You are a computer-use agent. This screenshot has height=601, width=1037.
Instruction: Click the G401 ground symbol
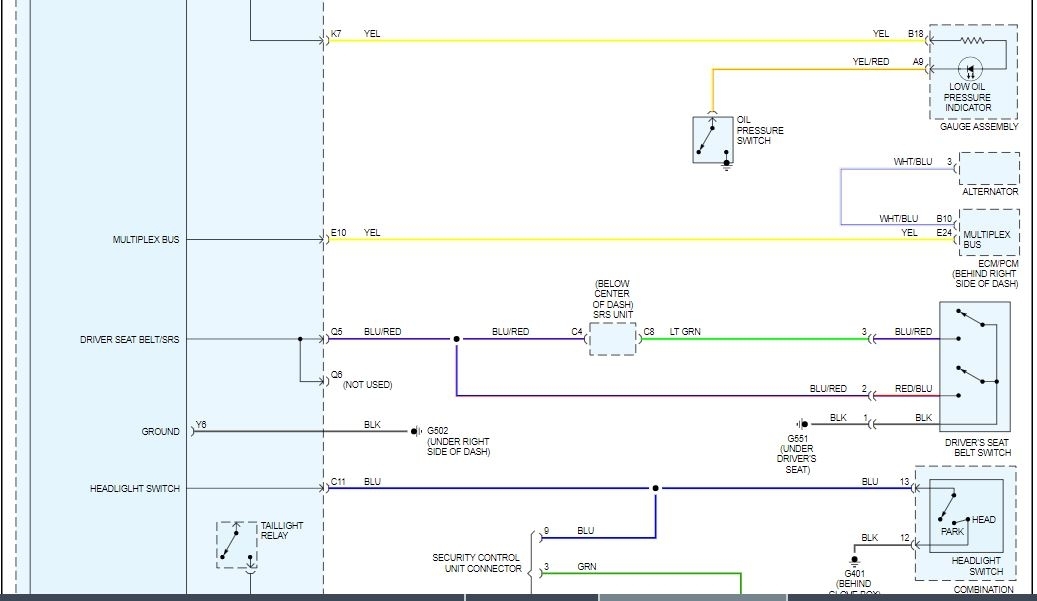pyautogui.click(x=854, y=561)
